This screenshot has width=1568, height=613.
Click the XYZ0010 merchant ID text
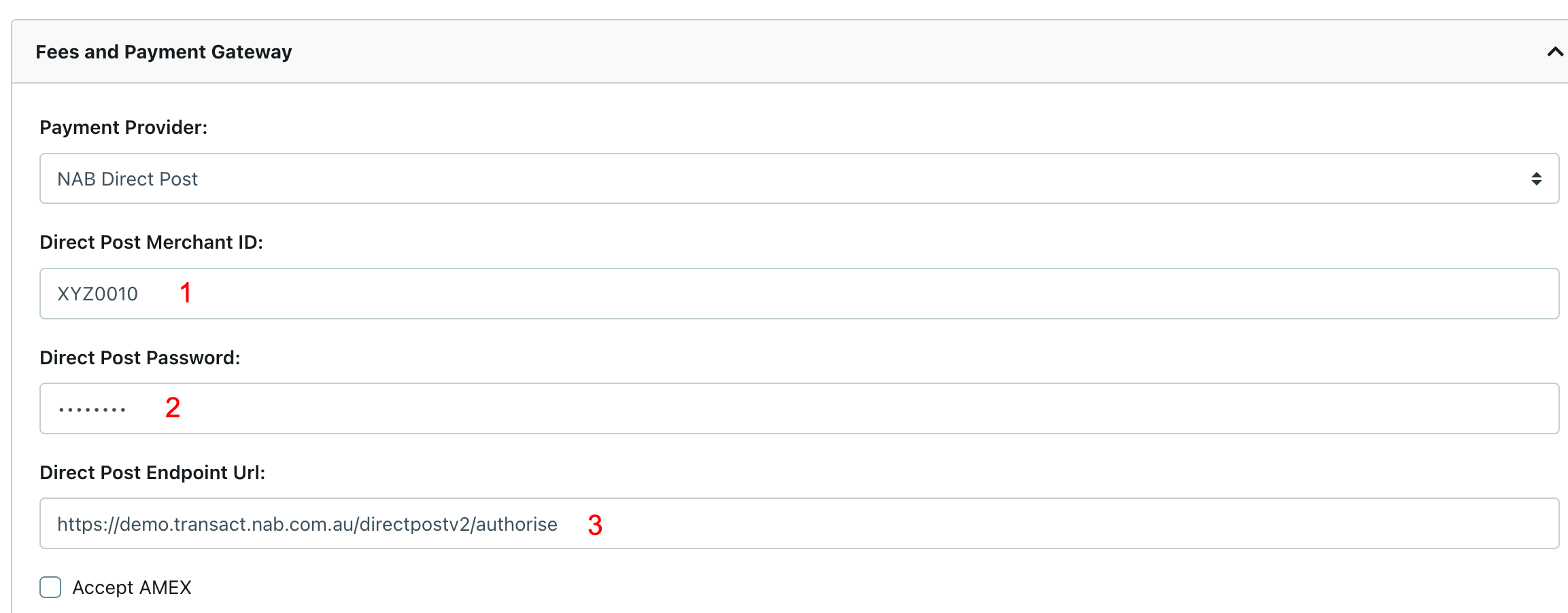[x=97, y=294]
